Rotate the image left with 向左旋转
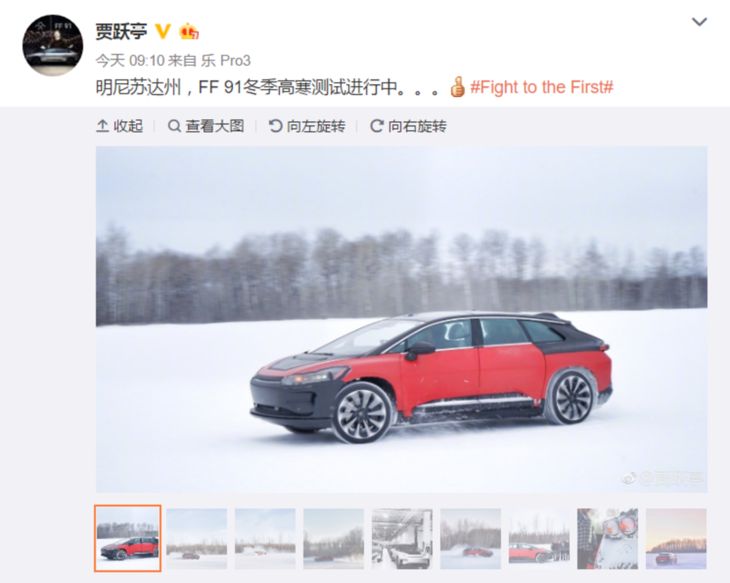Image resolution: width=730 pixels, height=583 pixels. (307, 126)
